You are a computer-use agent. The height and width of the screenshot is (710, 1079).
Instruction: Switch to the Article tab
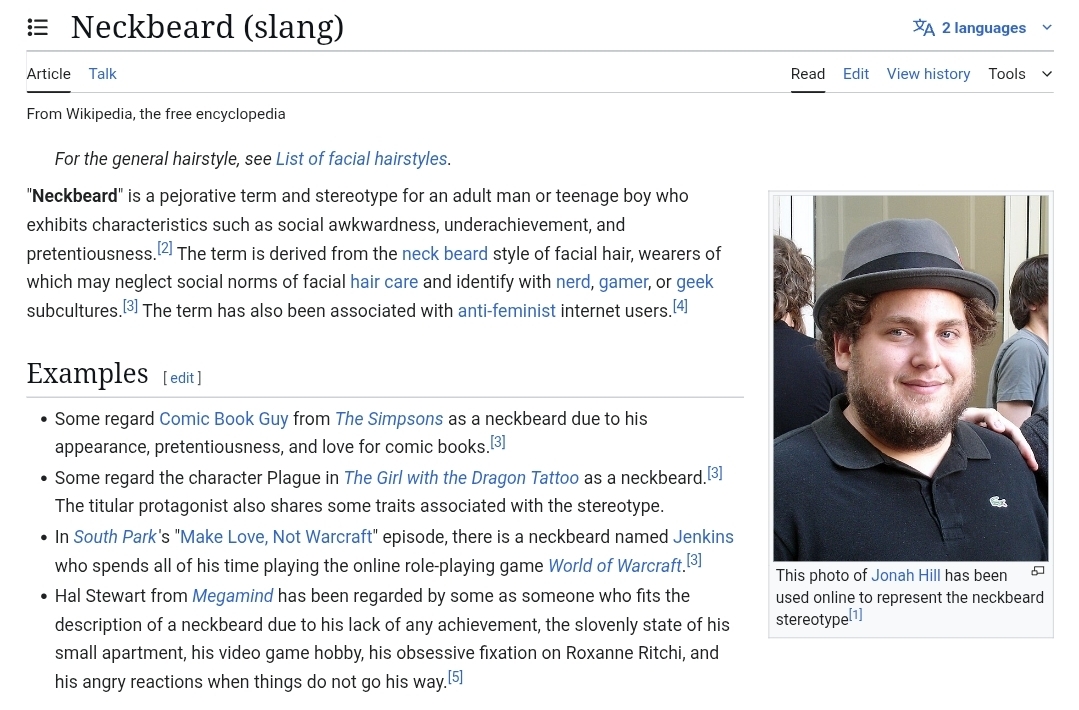point(49,74)
